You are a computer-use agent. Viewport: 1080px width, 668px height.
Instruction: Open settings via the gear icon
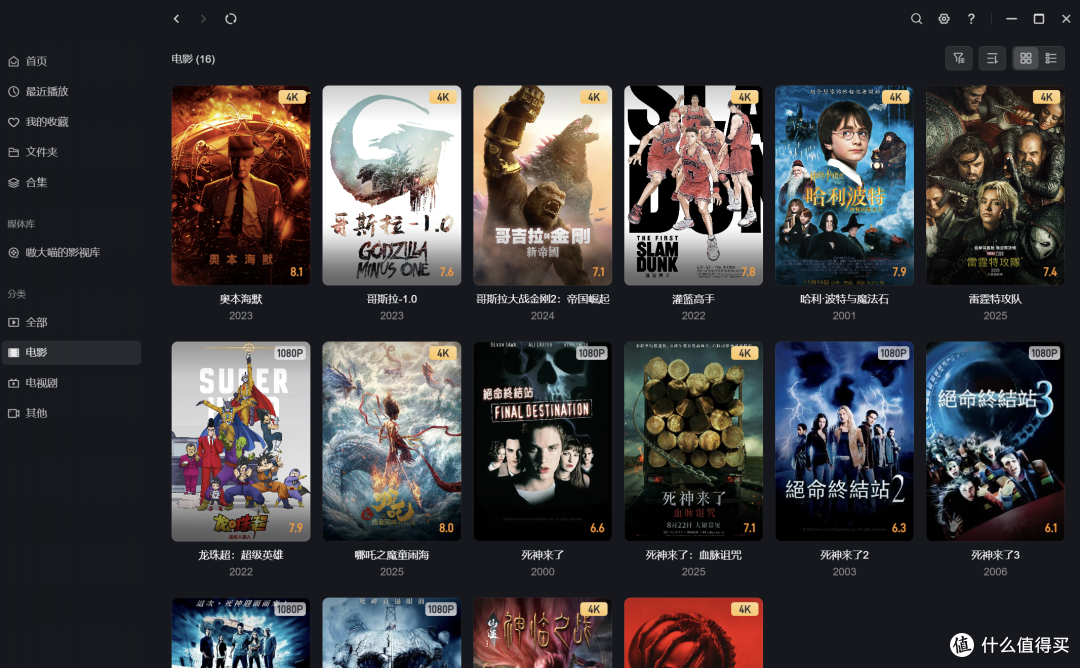(944, 19)
